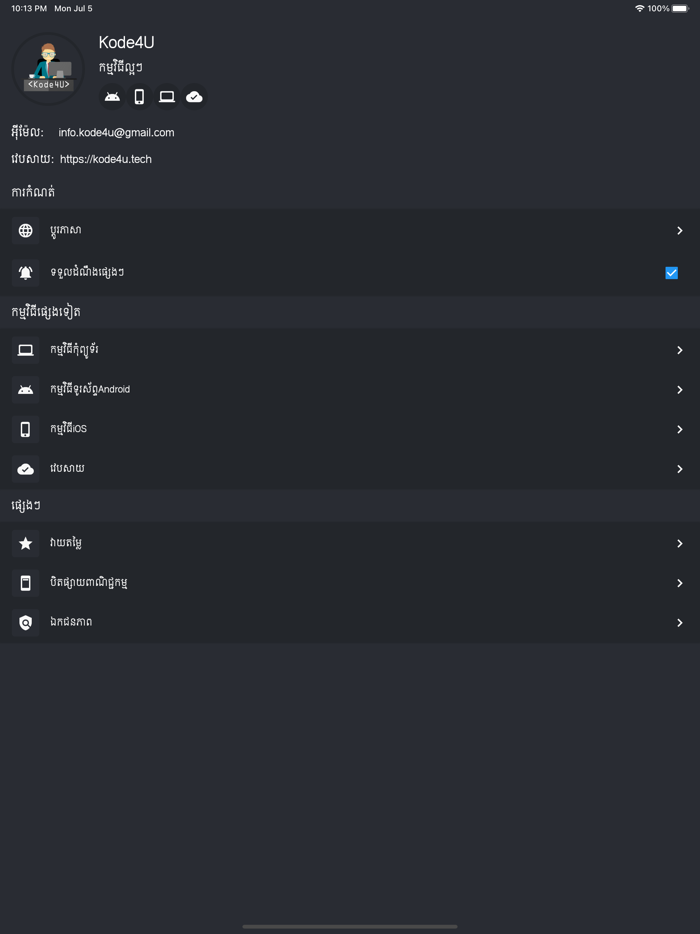Open the website row with the cloud icon
The width and height of the screenshot is (700, 934).
67,469
